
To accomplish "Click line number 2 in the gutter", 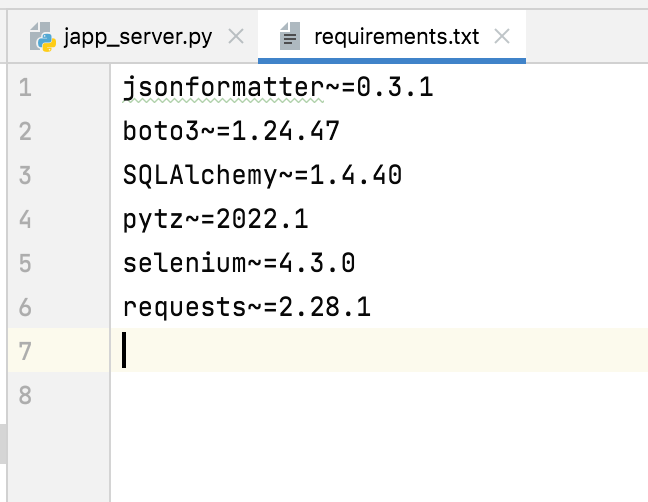I will click(25, 131).
